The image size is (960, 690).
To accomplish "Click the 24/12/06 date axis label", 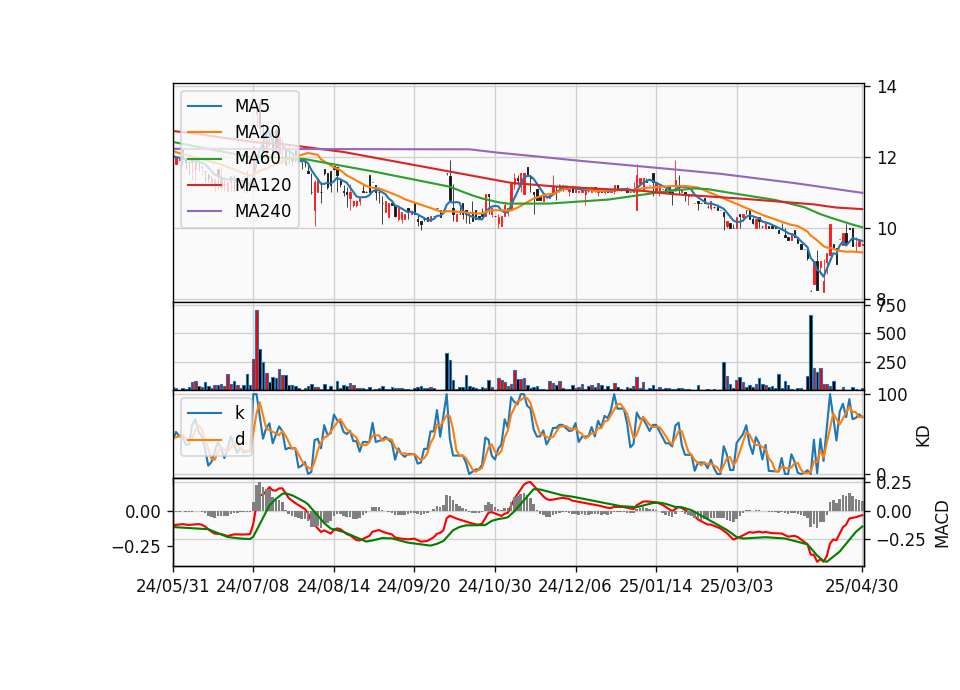I will 575,586.
